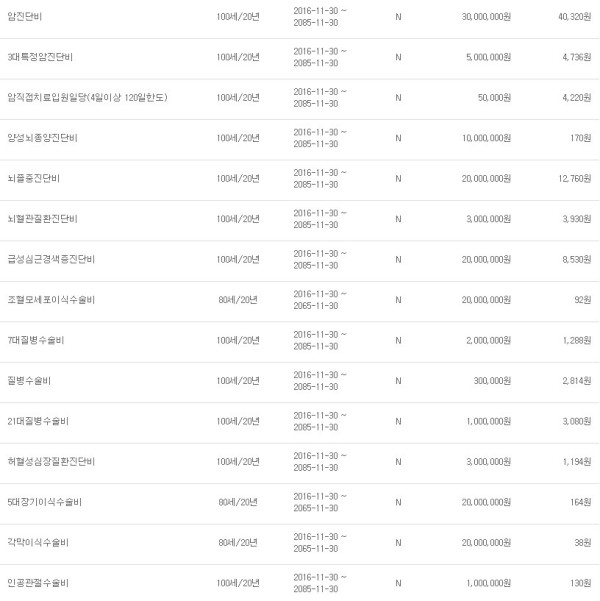Click the 300,000원 amount in 질병수술비 row
Viewport: 600px width, 601px height.
[492, 381]
